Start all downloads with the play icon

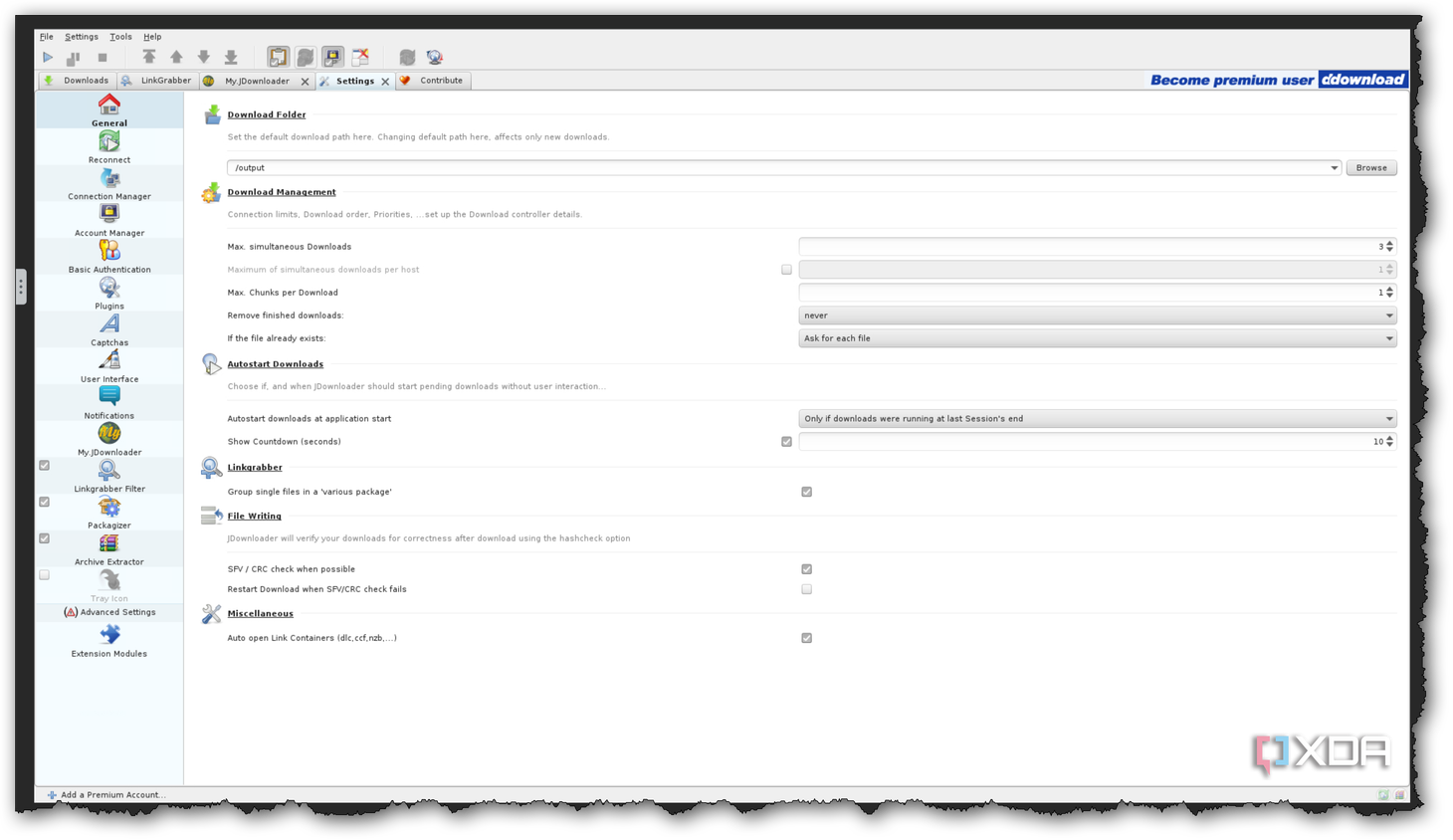pyautogui.click(x=48, y=58)
